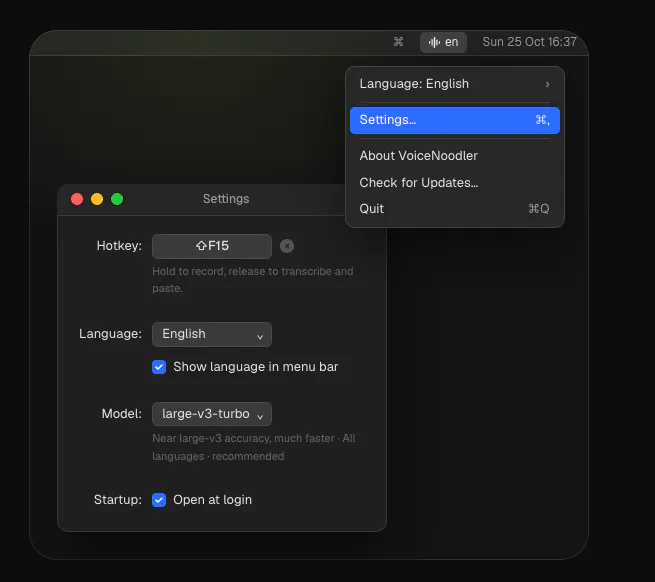Open the VoiceNoodler waveform menu bar item

pos(443,42)
